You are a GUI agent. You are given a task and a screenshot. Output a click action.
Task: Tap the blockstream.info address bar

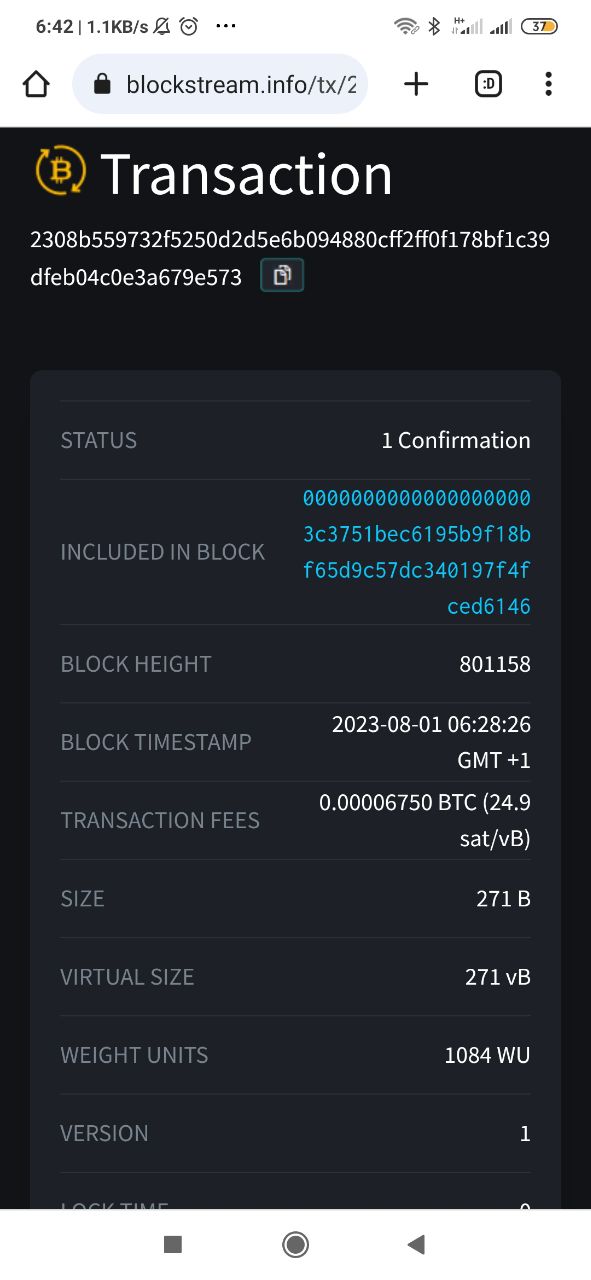pyautogui.click(x=221, y=84)
